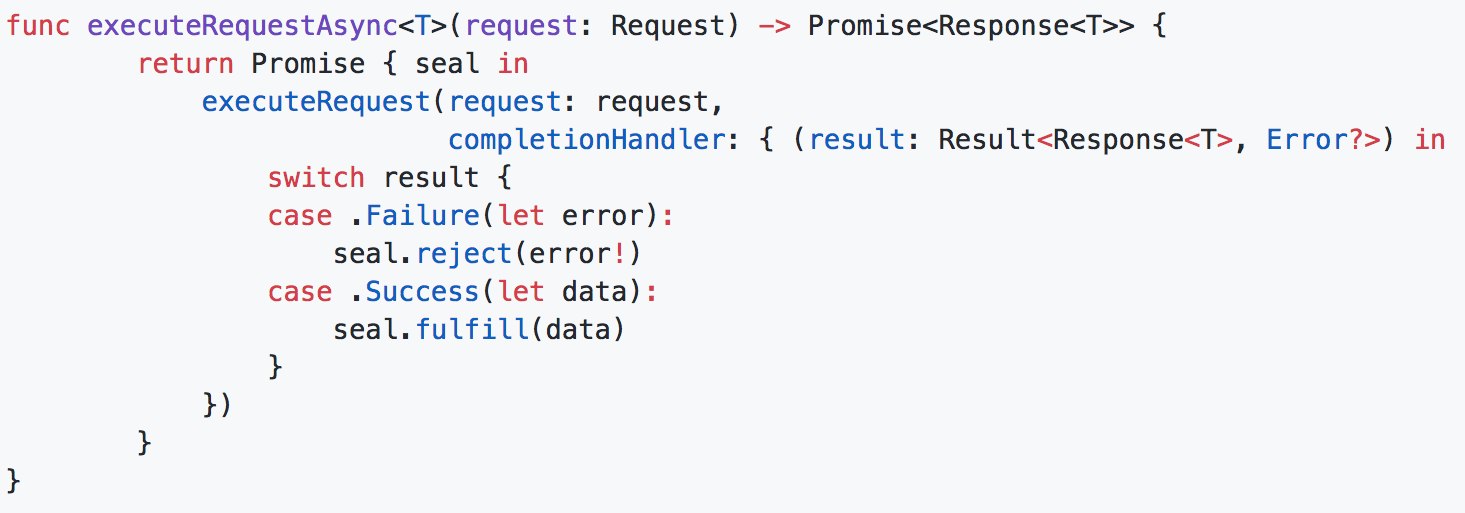Click the closing }) line
This screenshot has width=1465, height=513.
(x=217, y=406)
